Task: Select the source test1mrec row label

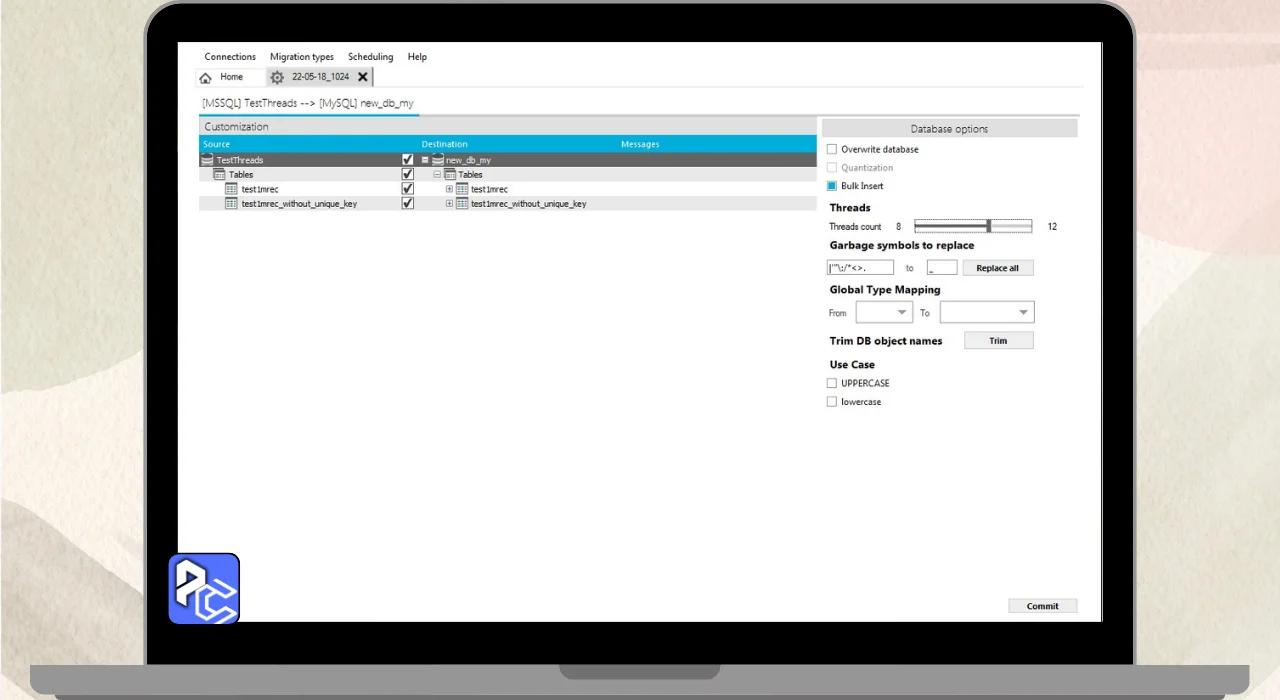Action: pyautogui.click(x=260, y=189)
